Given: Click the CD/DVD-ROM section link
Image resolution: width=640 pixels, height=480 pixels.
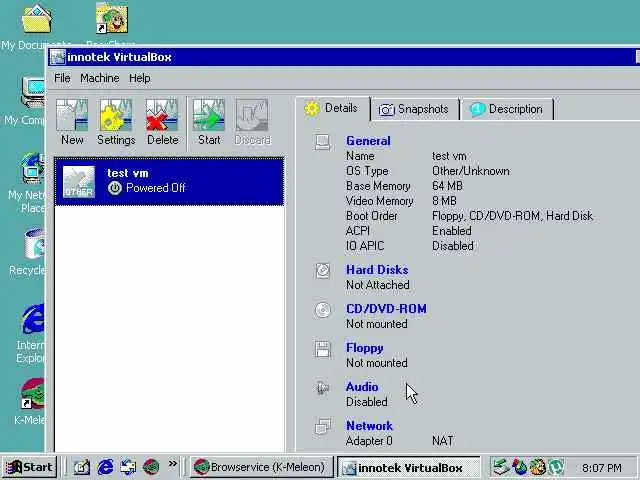Looking at the screenshot, I should (x=386, y=309).
